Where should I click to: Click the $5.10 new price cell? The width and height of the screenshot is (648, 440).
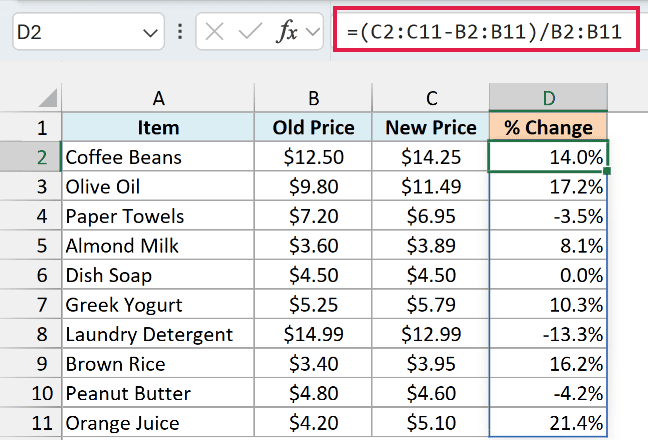click(x=431, y=422)
